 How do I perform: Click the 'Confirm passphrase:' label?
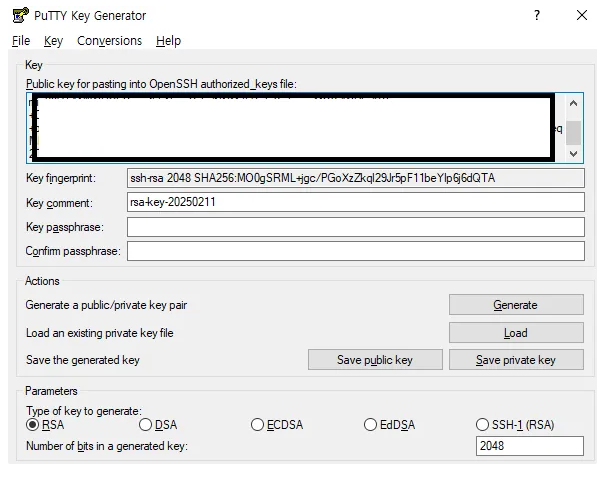[73, 251]
